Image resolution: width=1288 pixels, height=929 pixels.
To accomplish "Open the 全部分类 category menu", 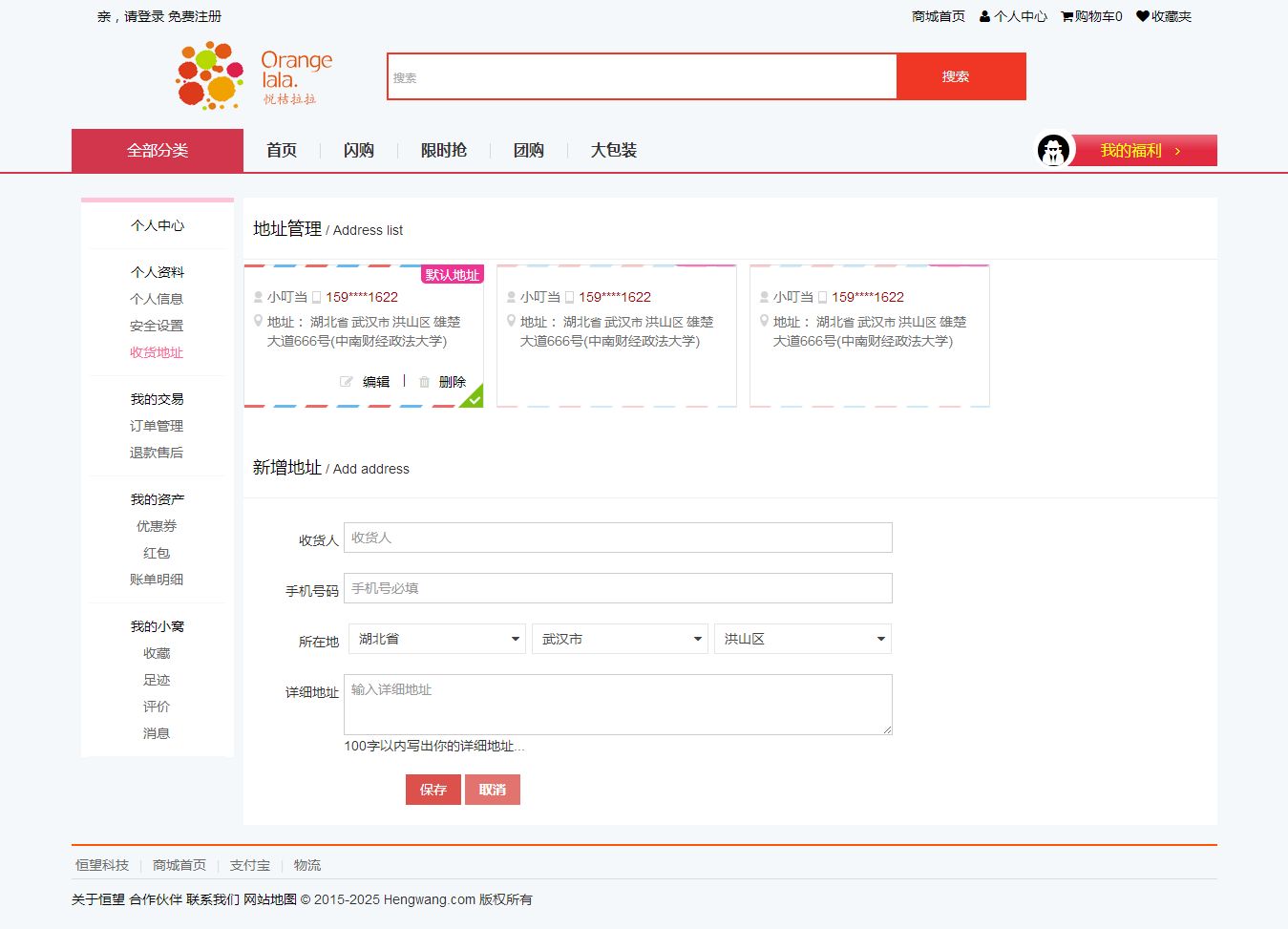I will click(158, 151).
